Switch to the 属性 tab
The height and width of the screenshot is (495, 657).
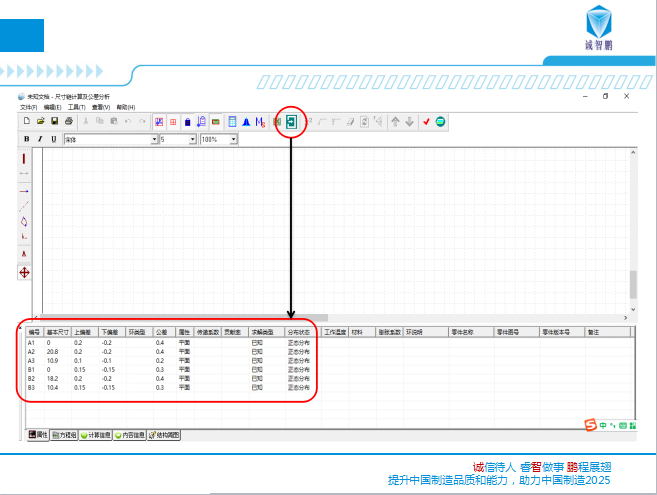(x=38, y=435)
